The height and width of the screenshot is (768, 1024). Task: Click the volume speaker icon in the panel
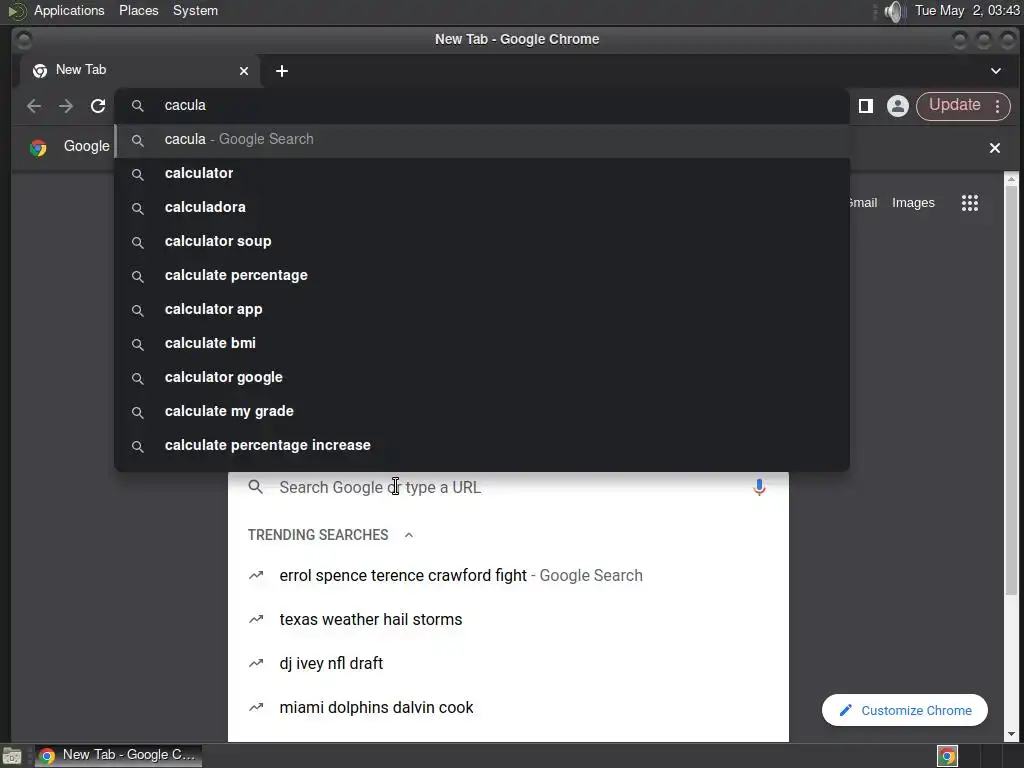pos(894,11)
